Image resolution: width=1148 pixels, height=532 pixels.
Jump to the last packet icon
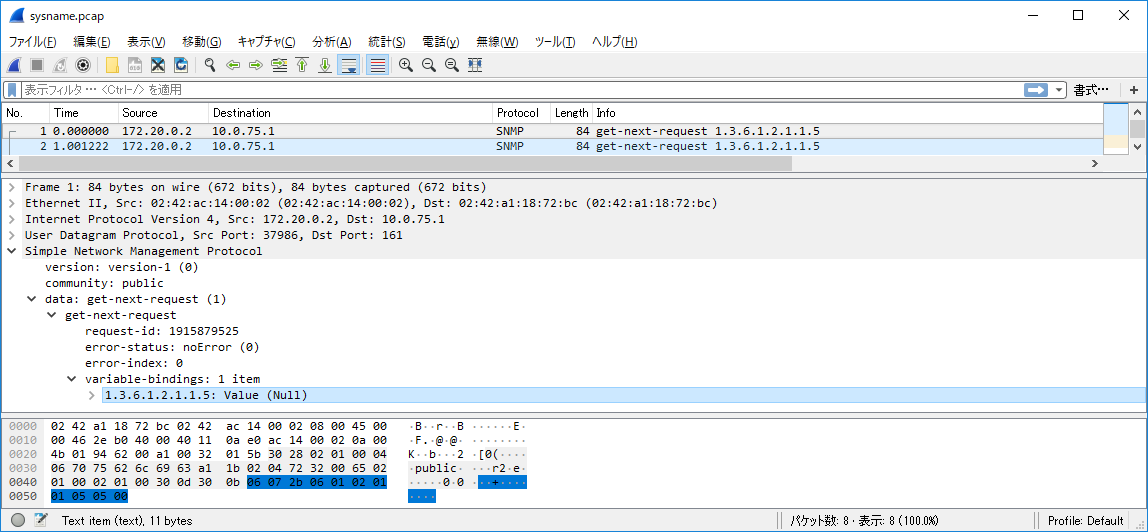coord(325,65)
